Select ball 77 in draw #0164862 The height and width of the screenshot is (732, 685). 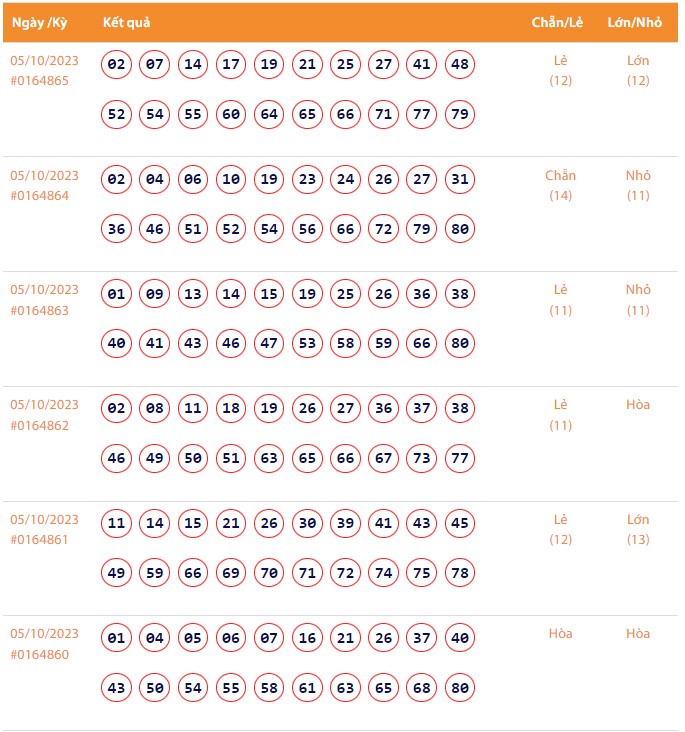[x=460, y=459]
